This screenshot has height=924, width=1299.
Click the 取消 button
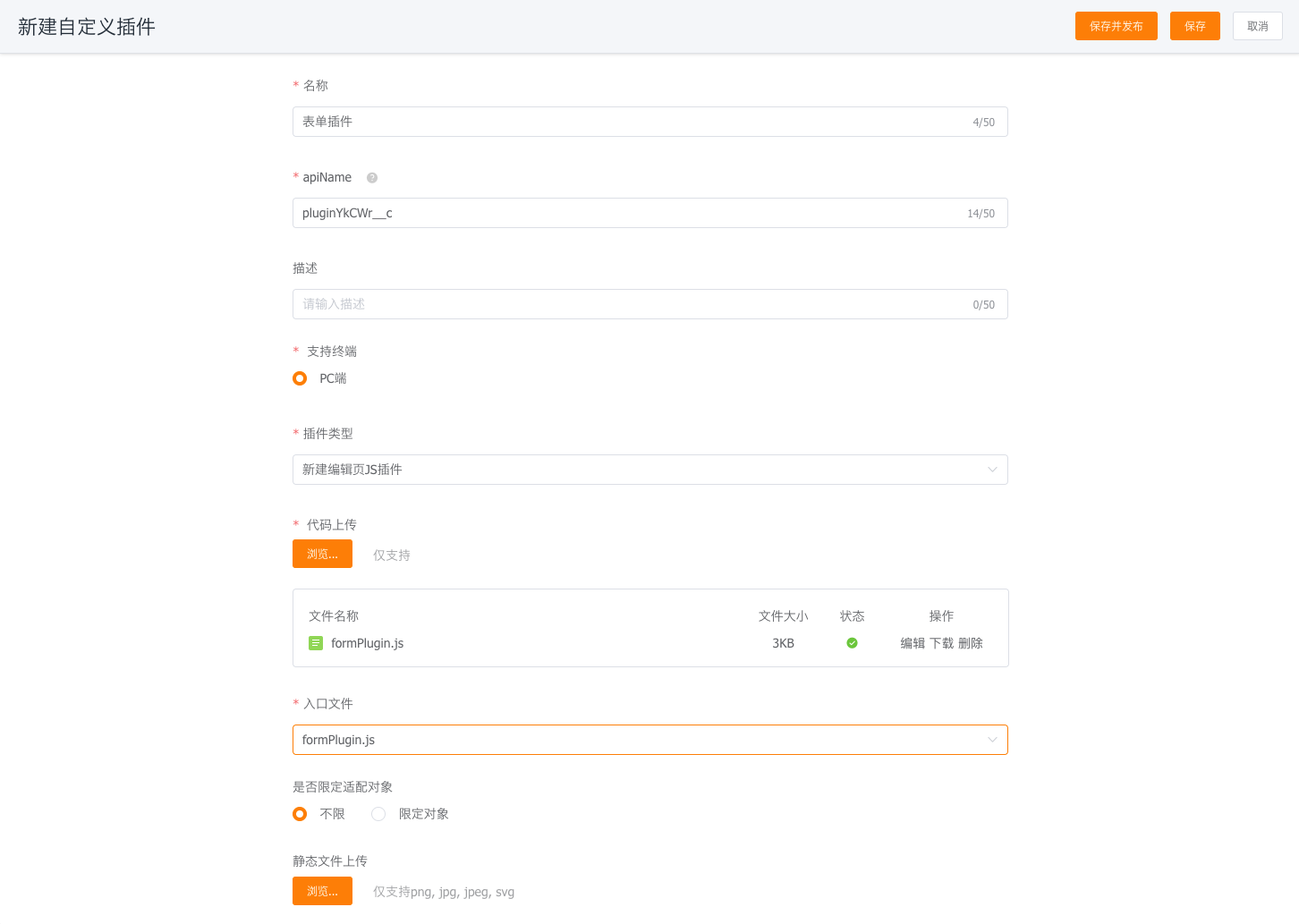pyautogui.click(x=1258, y=26)
